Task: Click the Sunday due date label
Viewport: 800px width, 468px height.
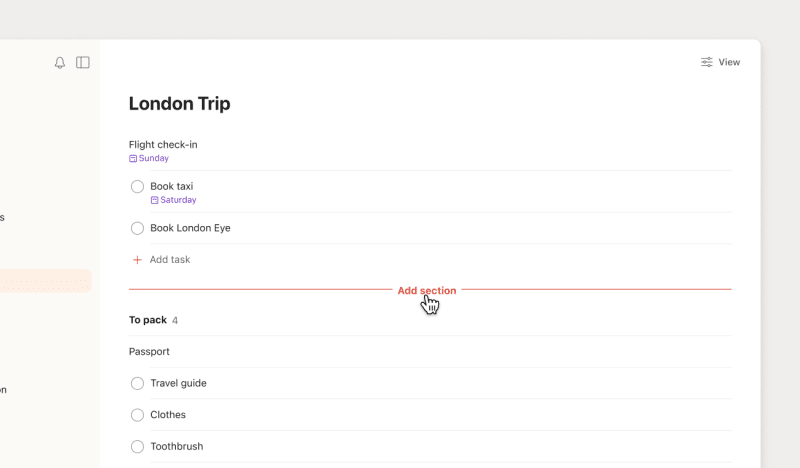Action: (x=154, y=158)
